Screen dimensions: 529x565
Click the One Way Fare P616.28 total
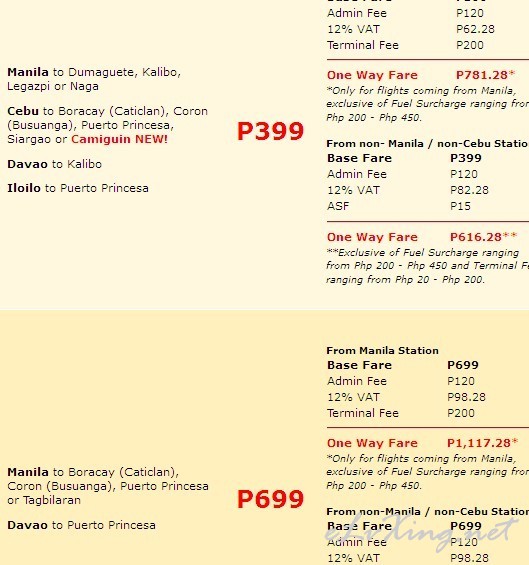422,237
